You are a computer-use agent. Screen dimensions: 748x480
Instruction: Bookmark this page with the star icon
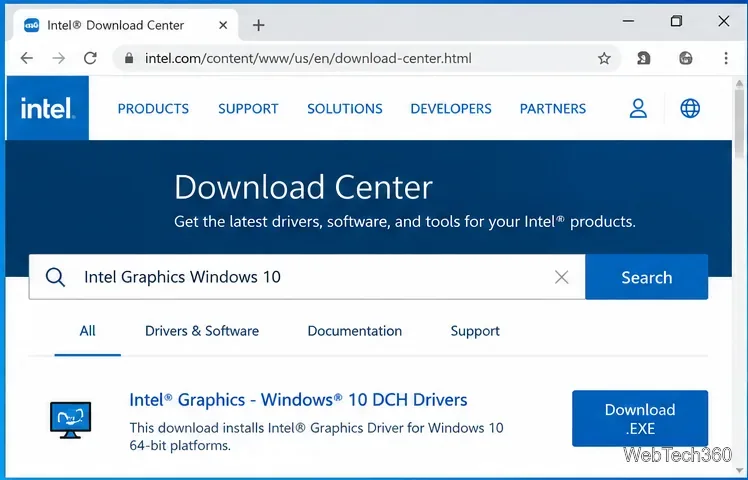(604, 58)
